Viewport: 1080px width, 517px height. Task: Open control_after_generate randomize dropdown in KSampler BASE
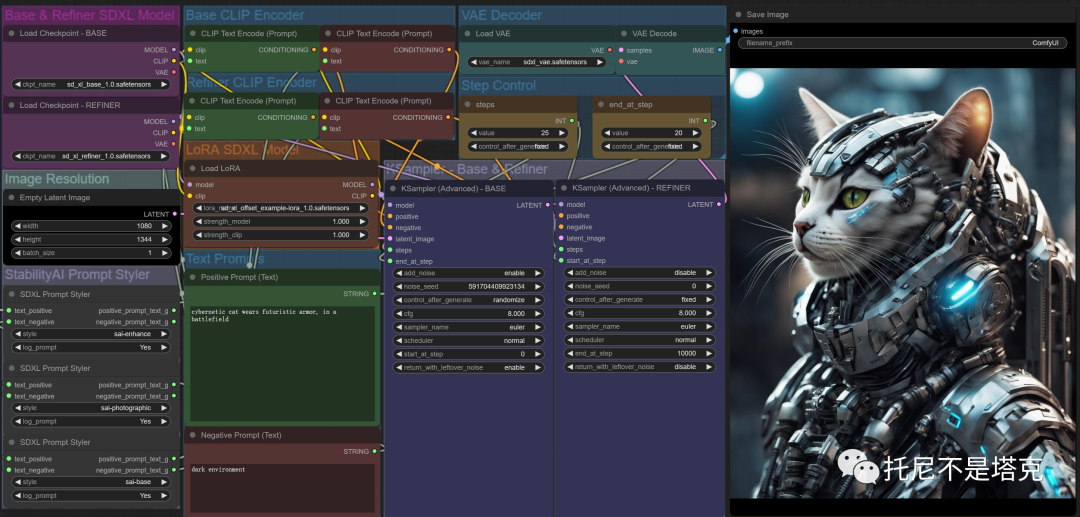click(x=468, y=300)
